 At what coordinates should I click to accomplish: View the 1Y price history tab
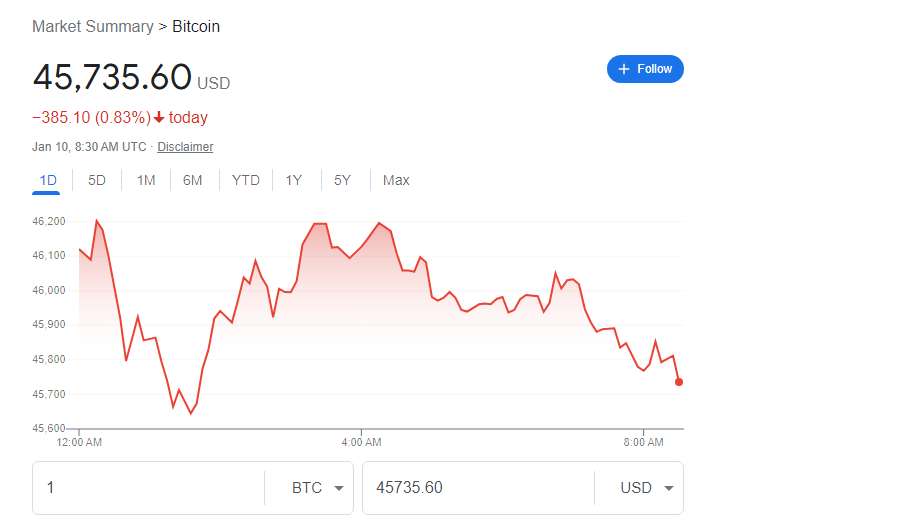click(293, 181)
